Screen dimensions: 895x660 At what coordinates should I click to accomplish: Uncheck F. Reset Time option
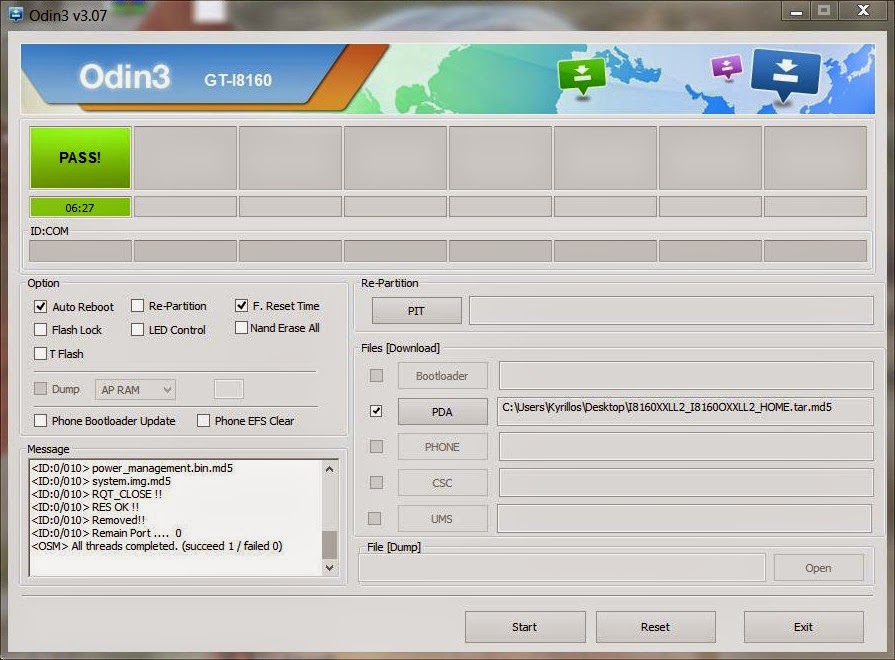(241, 305)
